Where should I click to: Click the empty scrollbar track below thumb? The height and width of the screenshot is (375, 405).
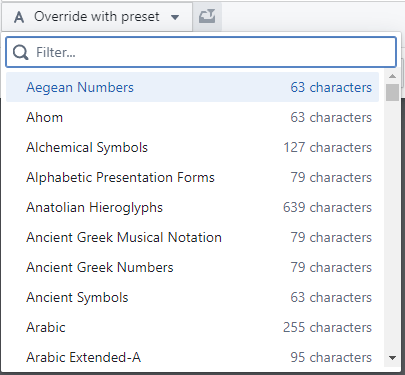point(392,226)
